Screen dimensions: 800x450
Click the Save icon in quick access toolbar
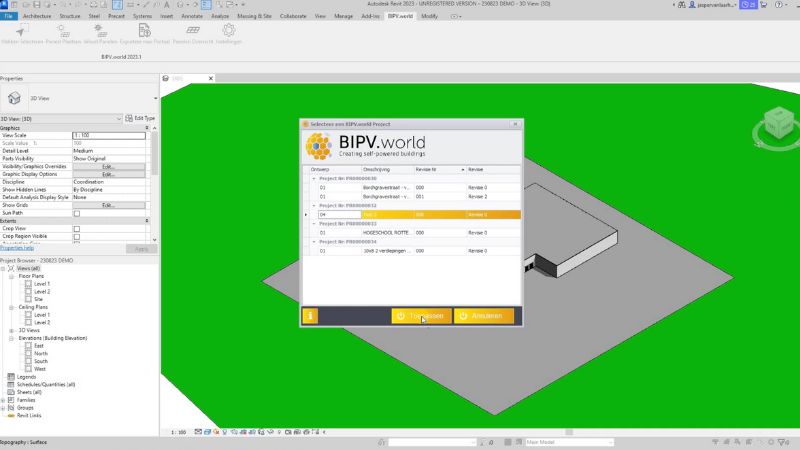pos(36,5)
